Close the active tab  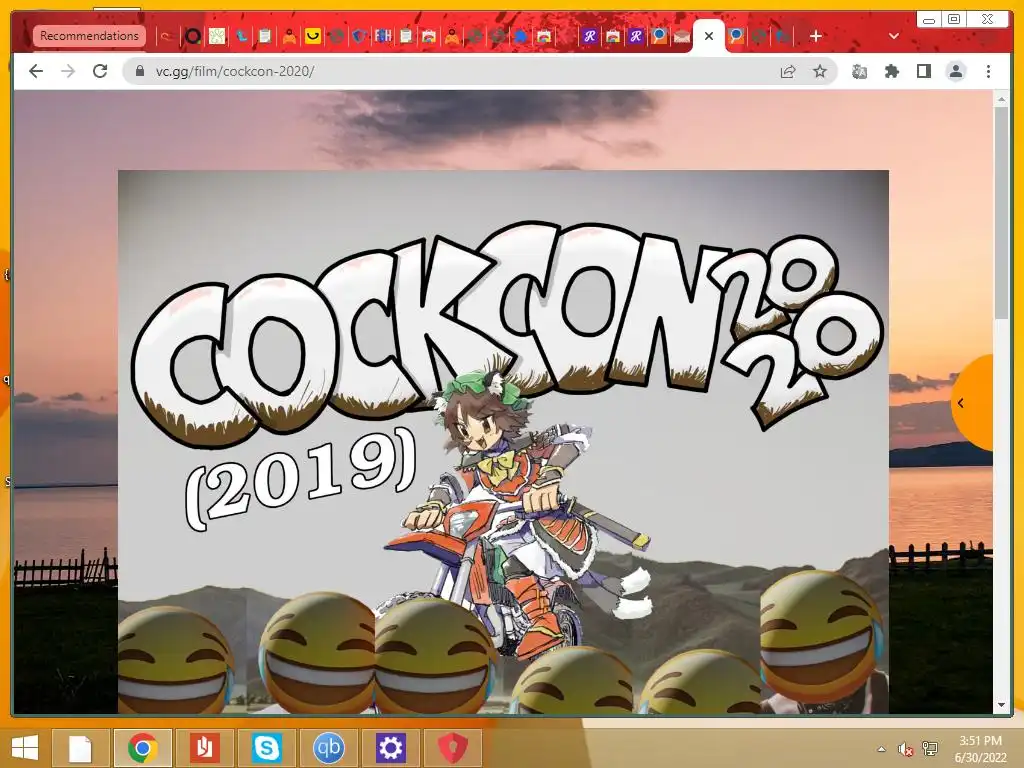tap(709, 36)
